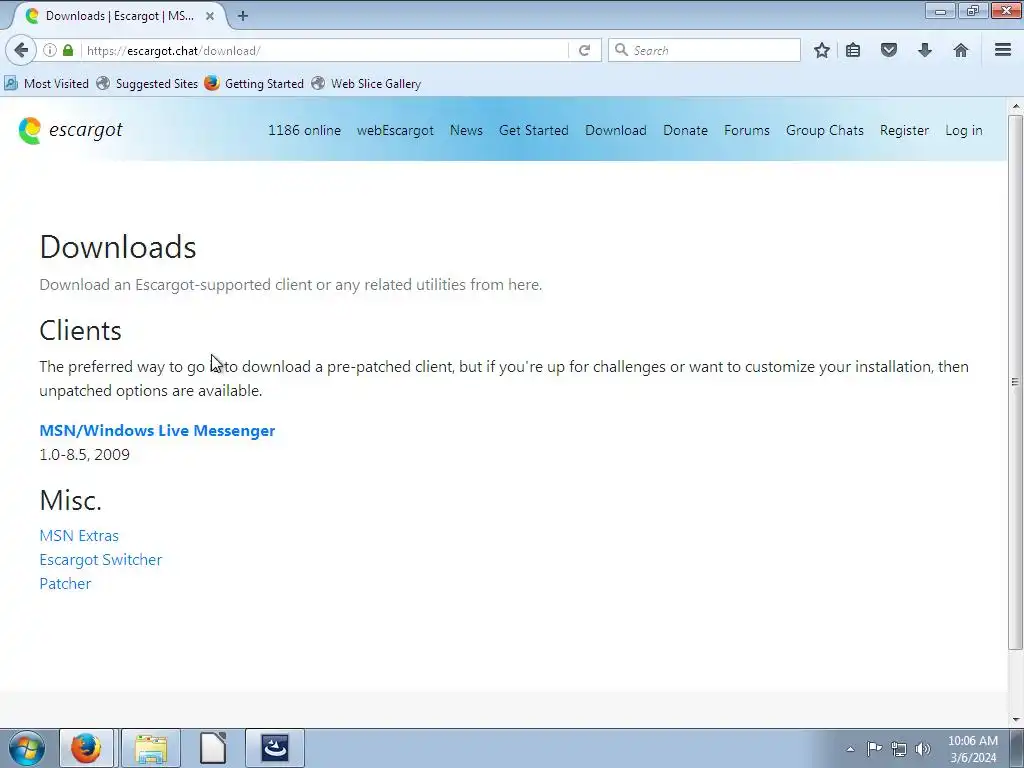Screen dimensions: 1024x768
Task: Open the Suggested Sites bookmark
Action: (x=147, y=84)
